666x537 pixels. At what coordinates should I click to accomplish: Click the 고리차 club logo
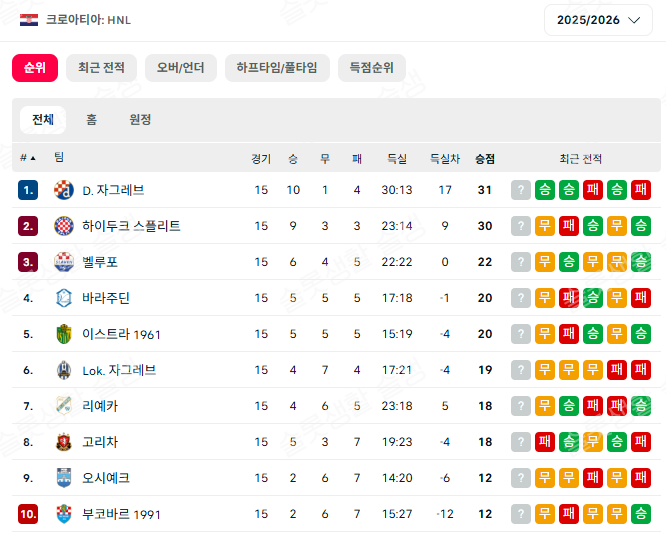(x=64, y=442)
